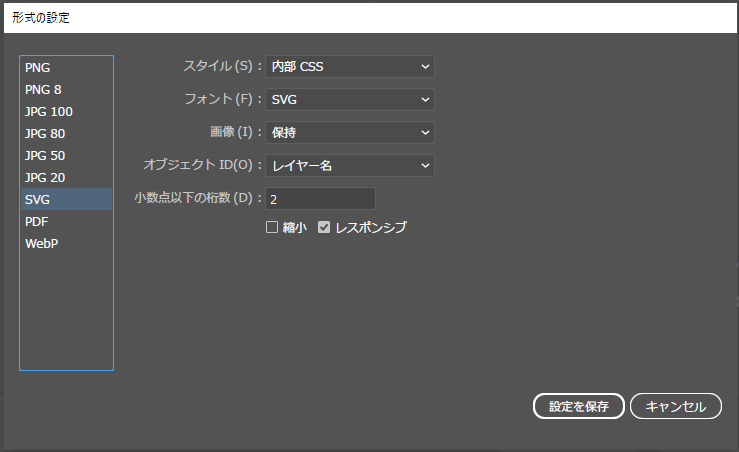This screenshot has width=739, height=452.
Task: Click empty area below WebP in format list
Action: [66, 310]
